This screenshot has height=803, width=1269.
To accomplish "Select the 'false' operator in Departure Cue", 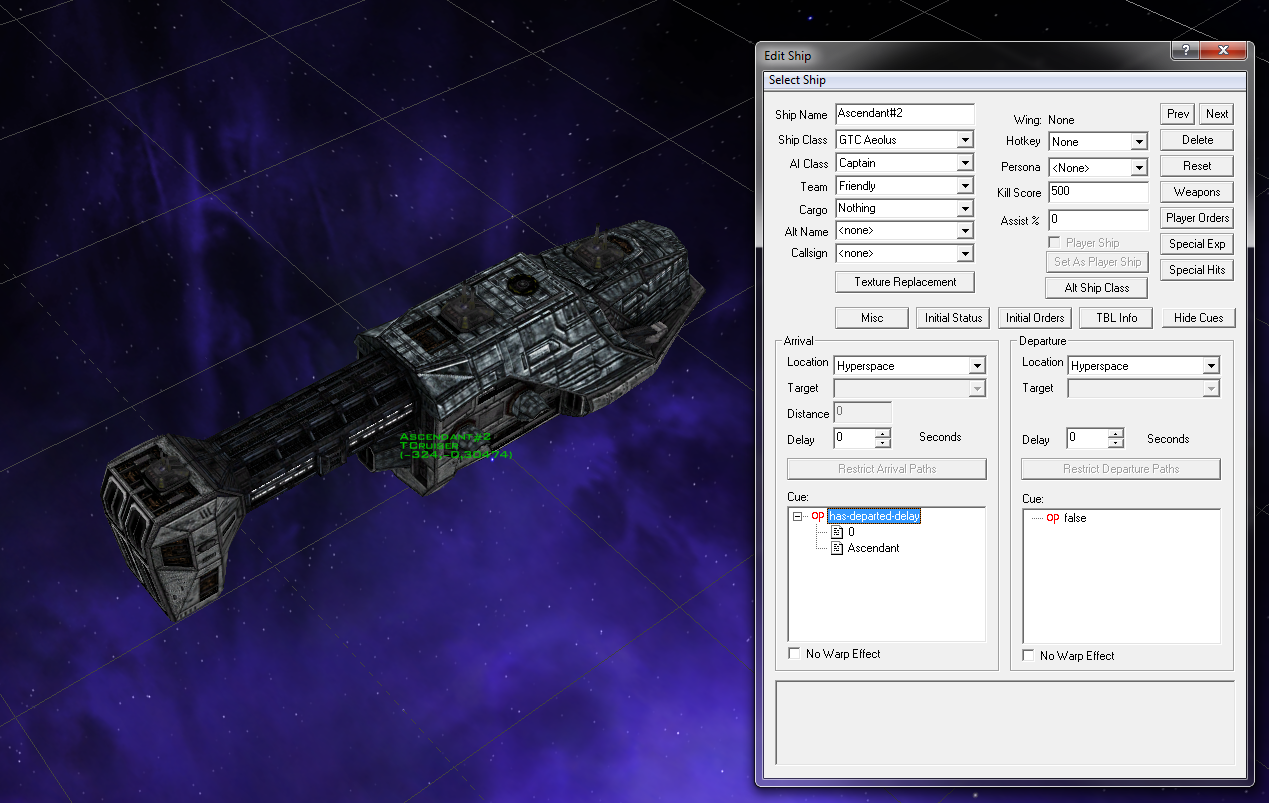I will pos(1075,518).
